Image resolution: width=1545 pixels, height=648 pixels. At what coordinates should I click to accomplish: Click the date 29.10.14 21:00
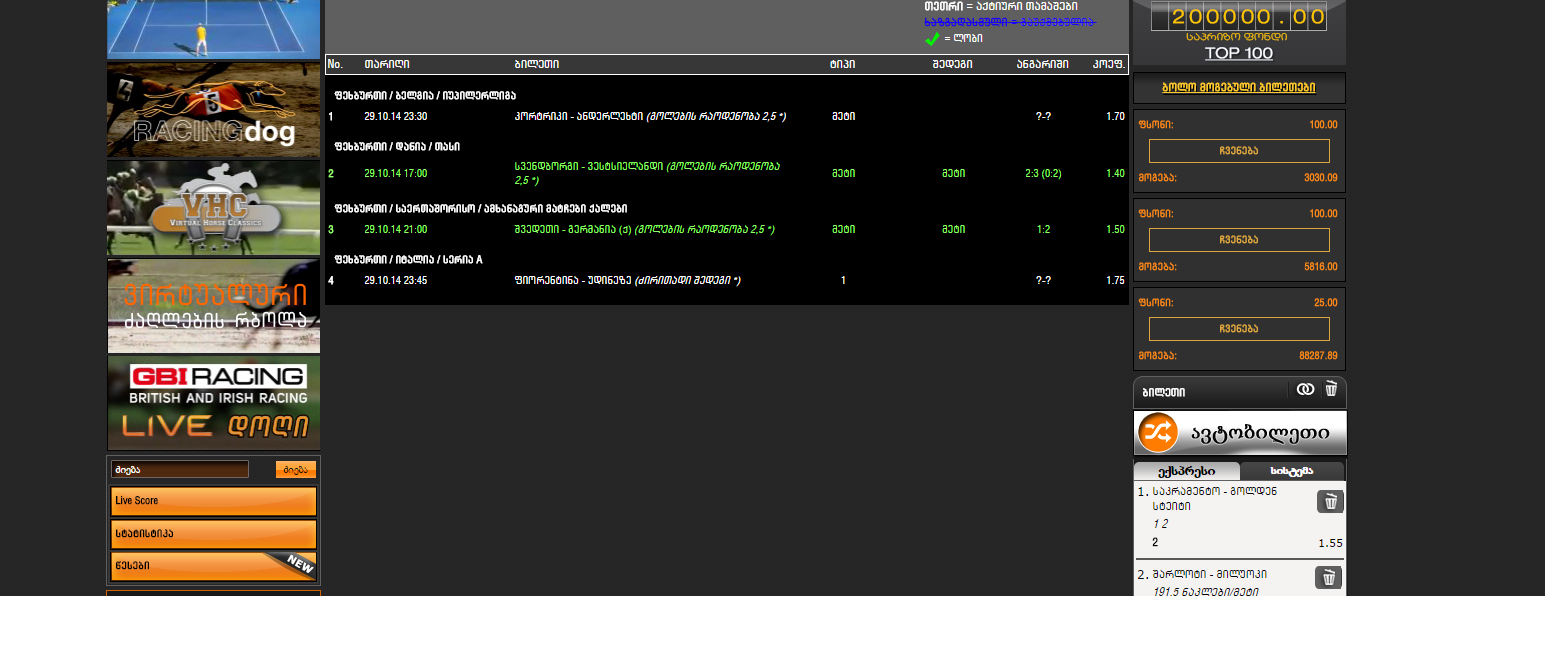(395, 229)
